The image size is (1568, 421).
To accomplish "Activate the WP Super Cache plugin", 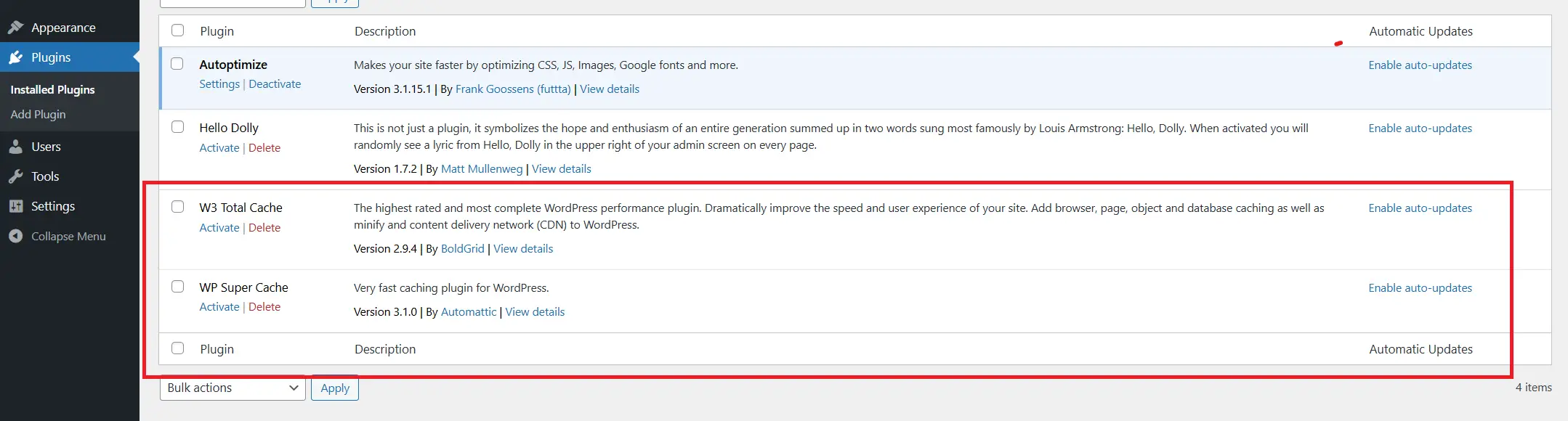I will click(219, 306).
